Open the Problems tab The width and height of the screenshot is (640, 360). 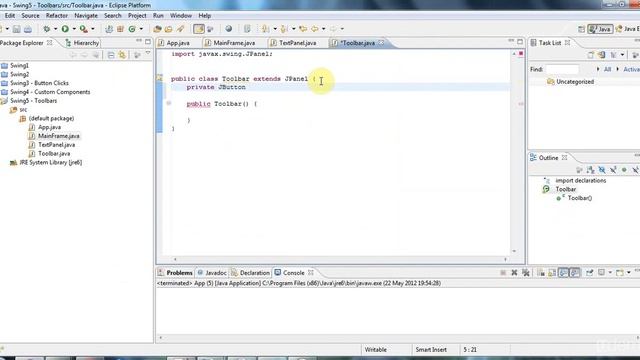(x=179, y=273)
